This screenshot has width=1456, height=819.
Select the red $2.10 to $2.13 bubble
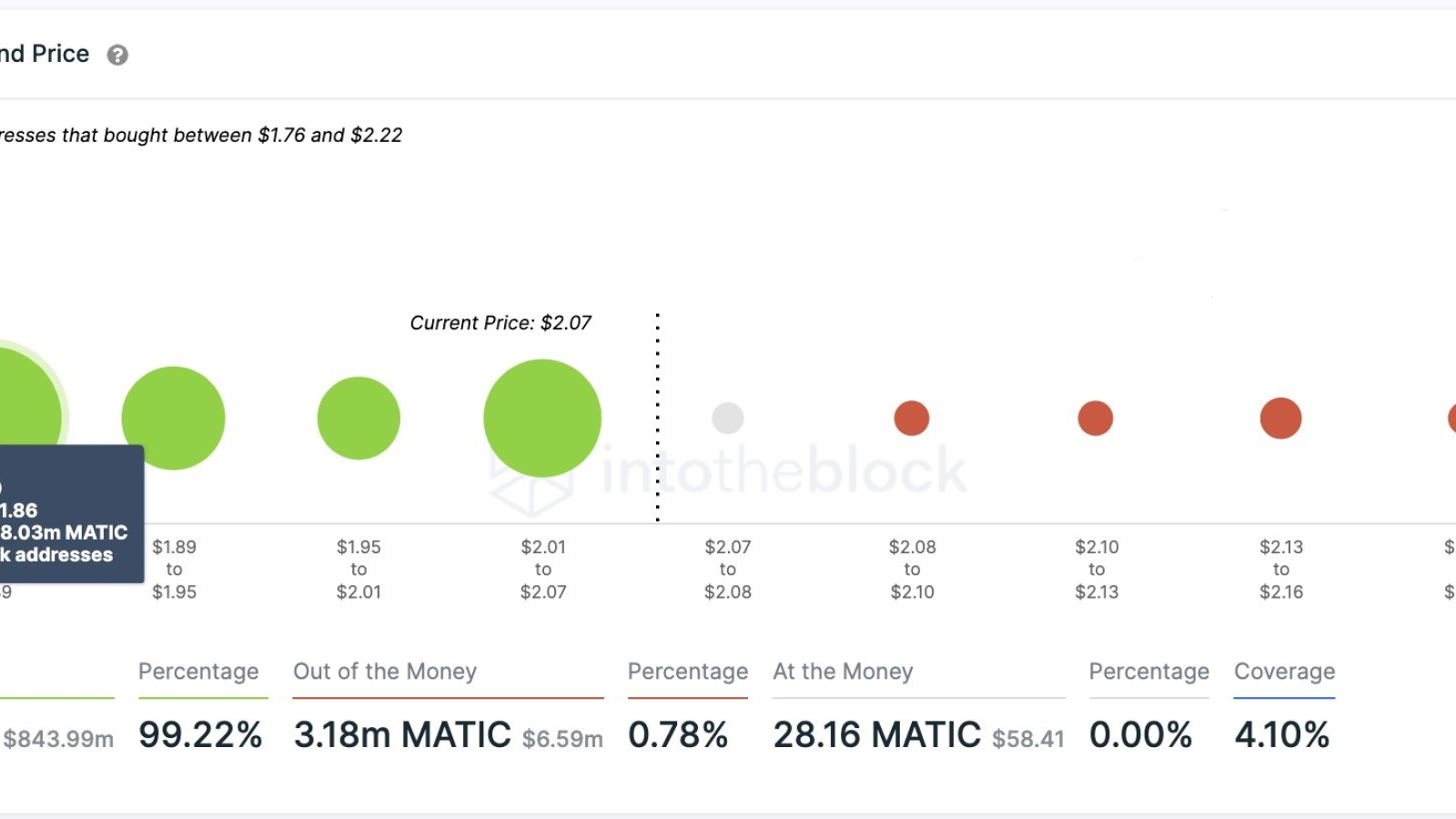click(1096, 419)
